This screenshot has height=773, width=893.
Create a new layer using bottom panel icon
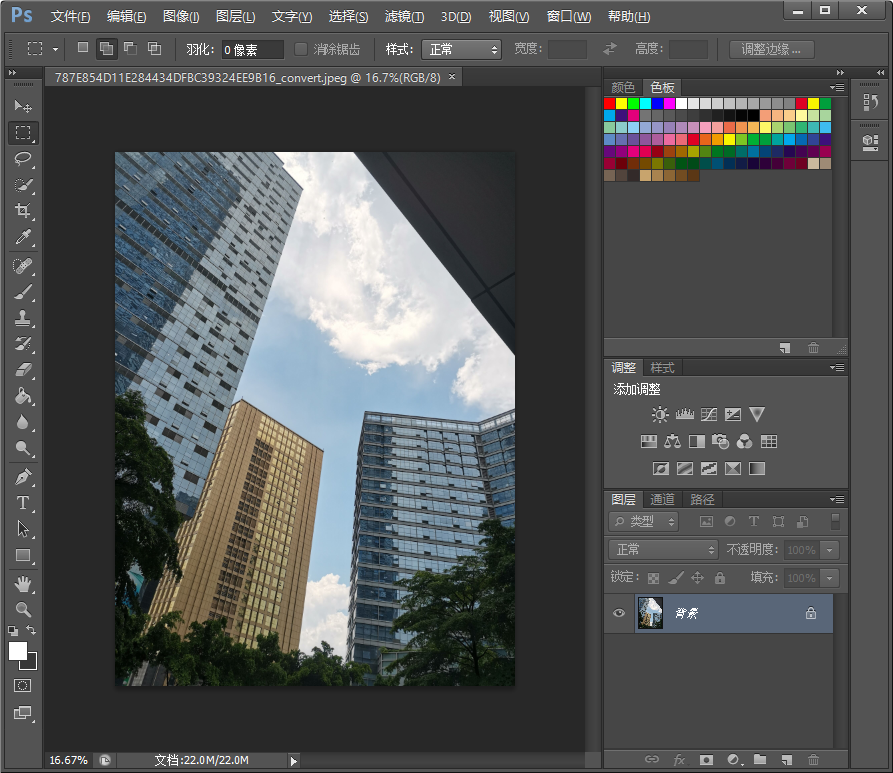click(787, 760)
